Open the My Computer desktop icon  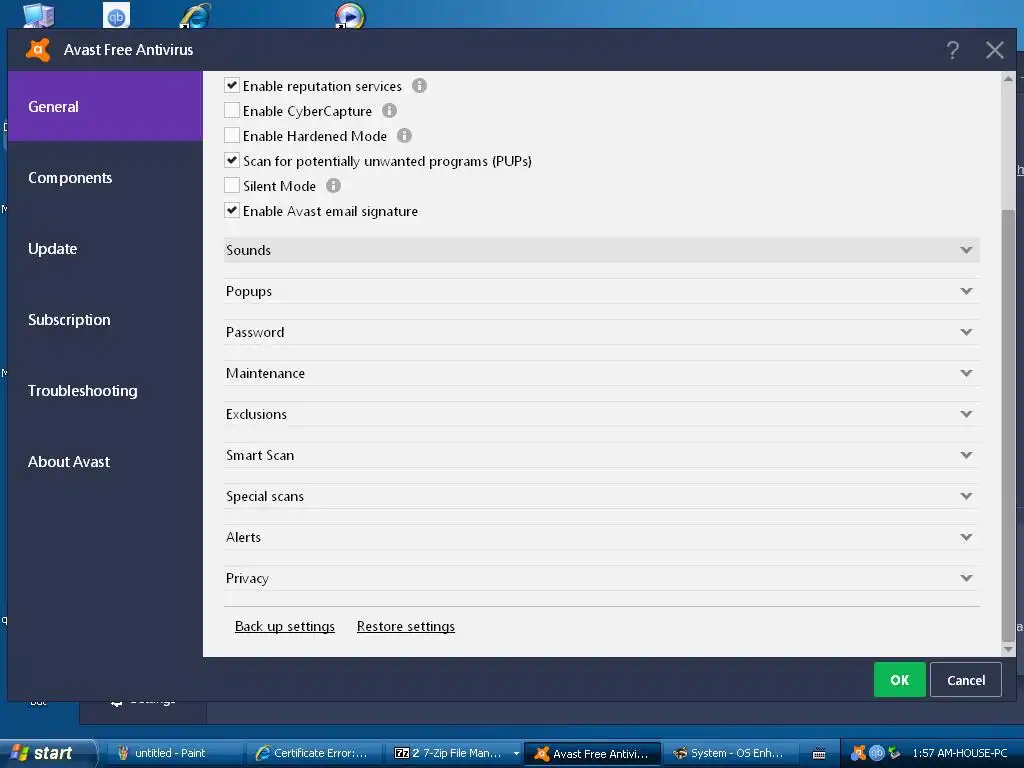pyautogui.click(x=39, y=14)
